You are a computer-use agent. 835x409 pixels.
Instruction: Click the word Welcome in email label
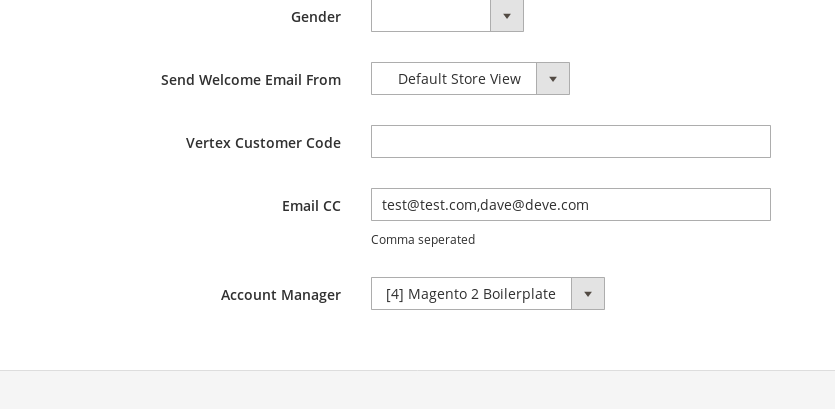pyautogui.click(x=239, y=80)
